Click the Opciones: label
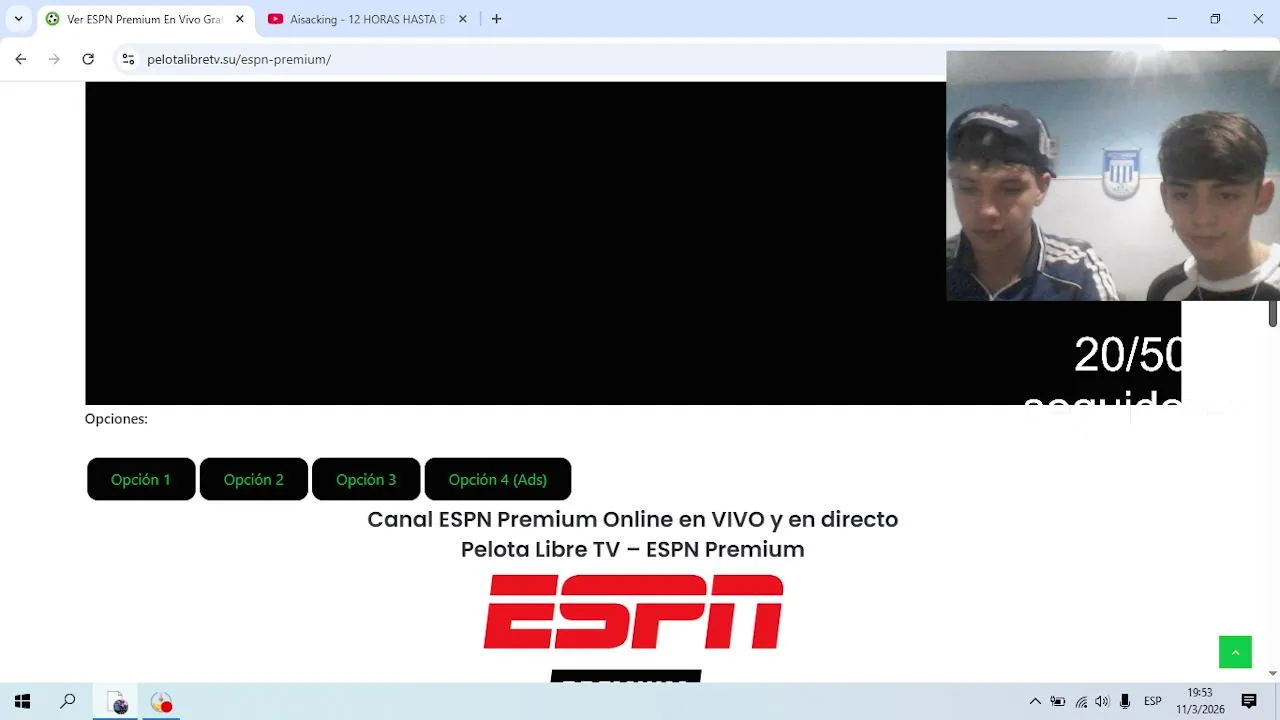 116,419
